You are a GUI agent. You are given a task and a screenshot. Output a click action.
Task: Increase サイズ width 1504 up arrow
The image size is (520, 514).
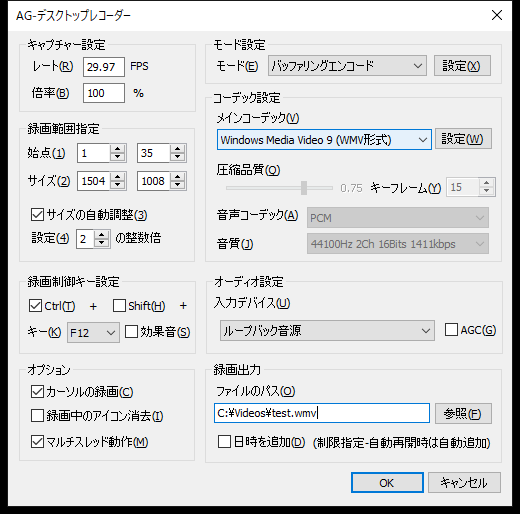tap(117, 177)
